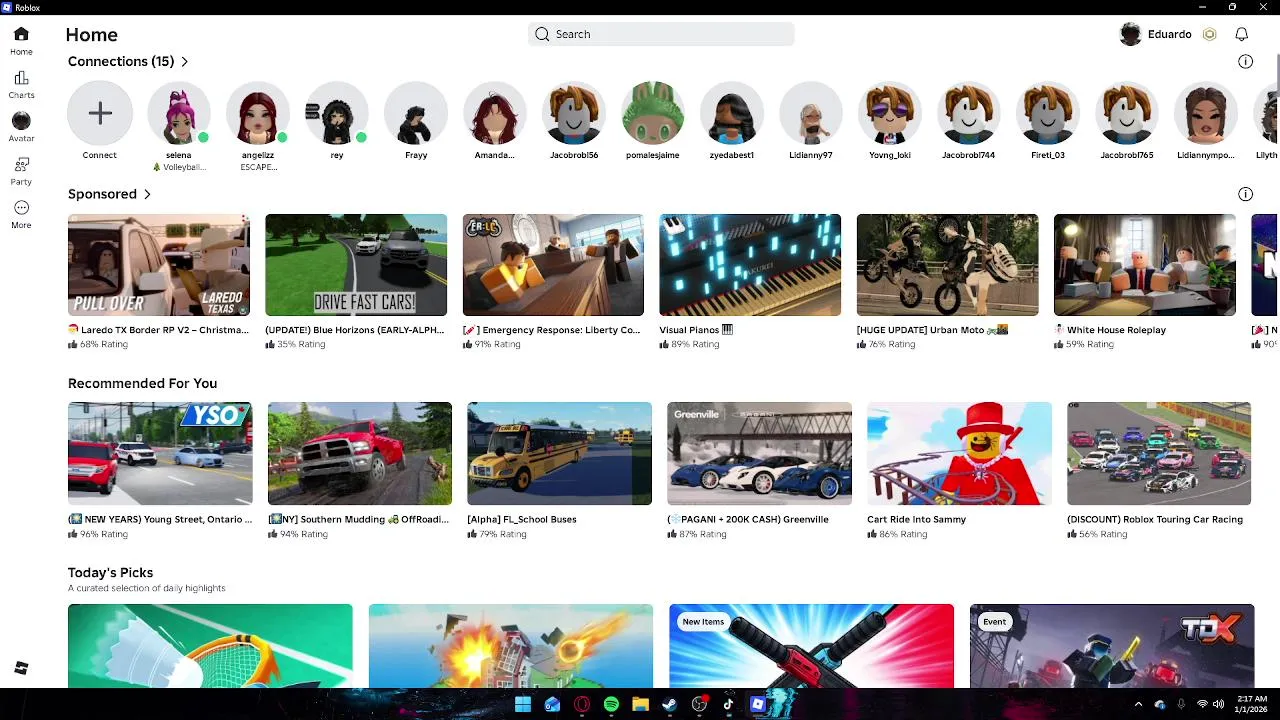Click the Connections (15) heading
Screen dimensions: 1280x720
121,62
